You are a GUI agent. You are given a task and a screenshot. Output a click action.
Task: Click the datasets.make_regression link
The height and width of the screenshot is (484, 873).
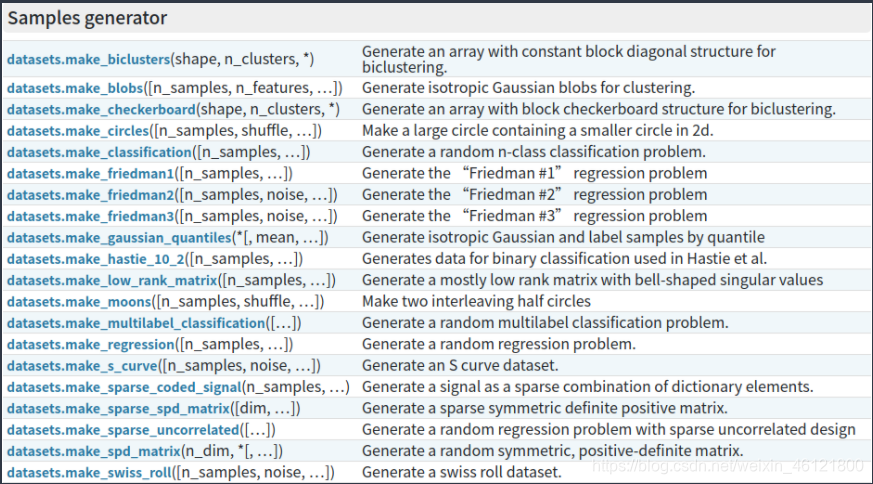[x=90, y=344]
